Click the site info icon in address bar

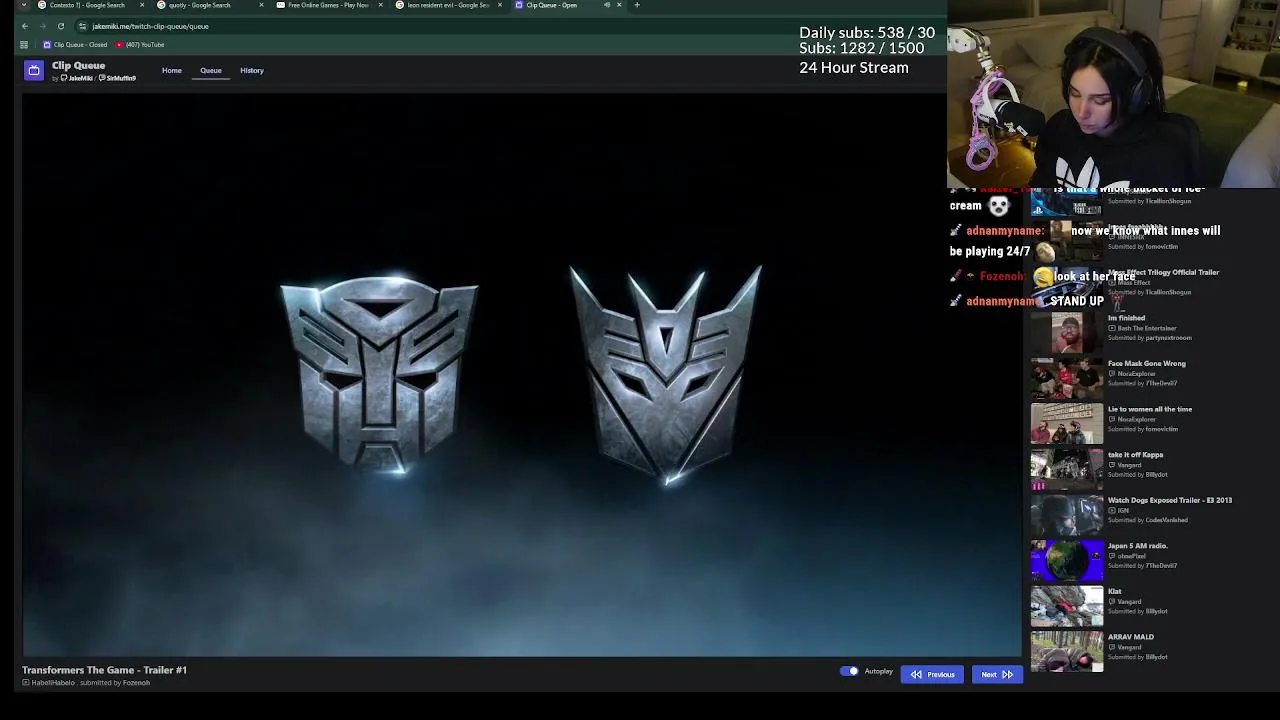(83, 26)
